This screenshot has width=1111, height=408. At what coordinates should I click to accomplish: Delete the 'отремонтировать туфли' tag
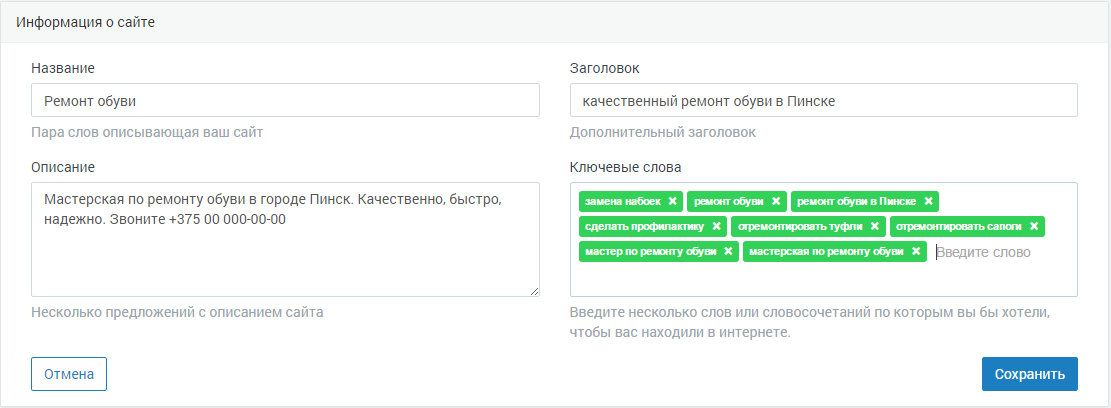pyautogui.click(x=875, y=226)
